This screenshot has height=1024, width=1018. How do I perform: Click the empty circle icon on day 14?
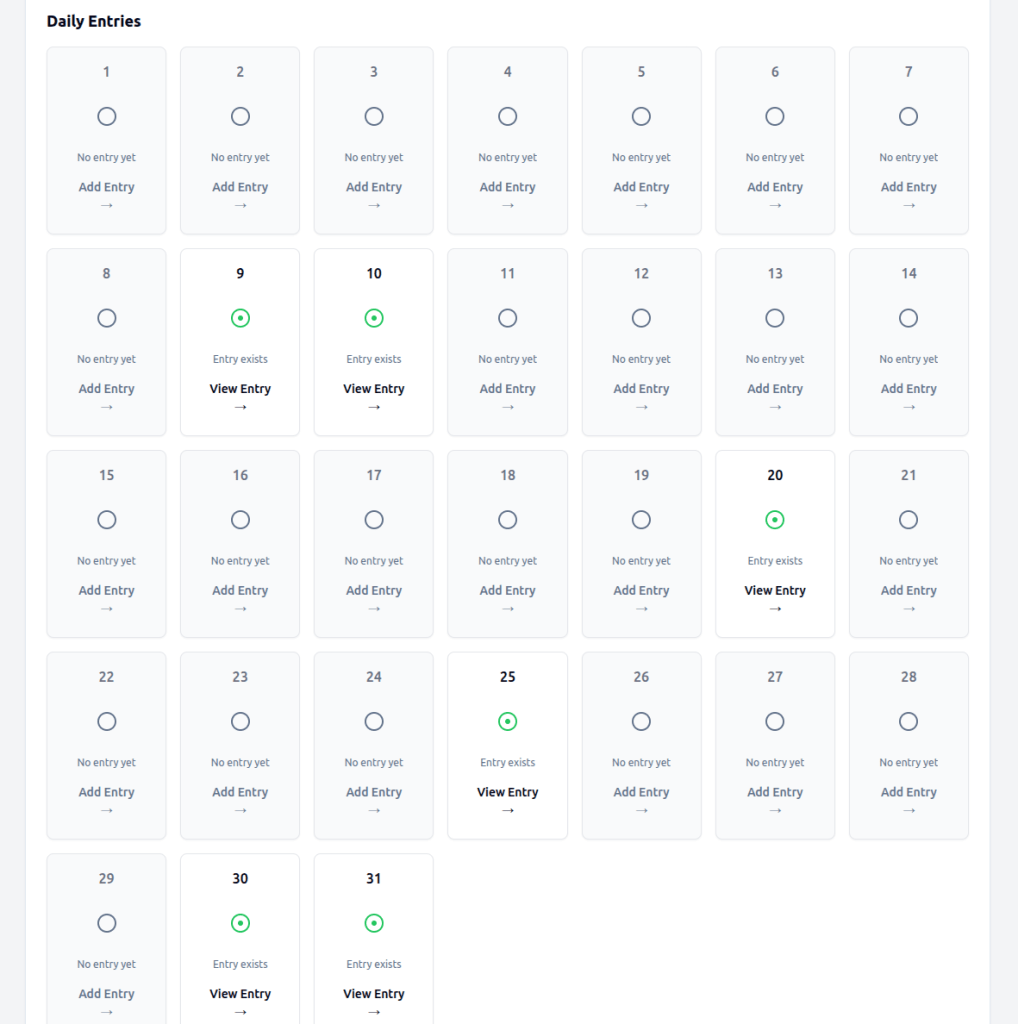pos(908,318)
